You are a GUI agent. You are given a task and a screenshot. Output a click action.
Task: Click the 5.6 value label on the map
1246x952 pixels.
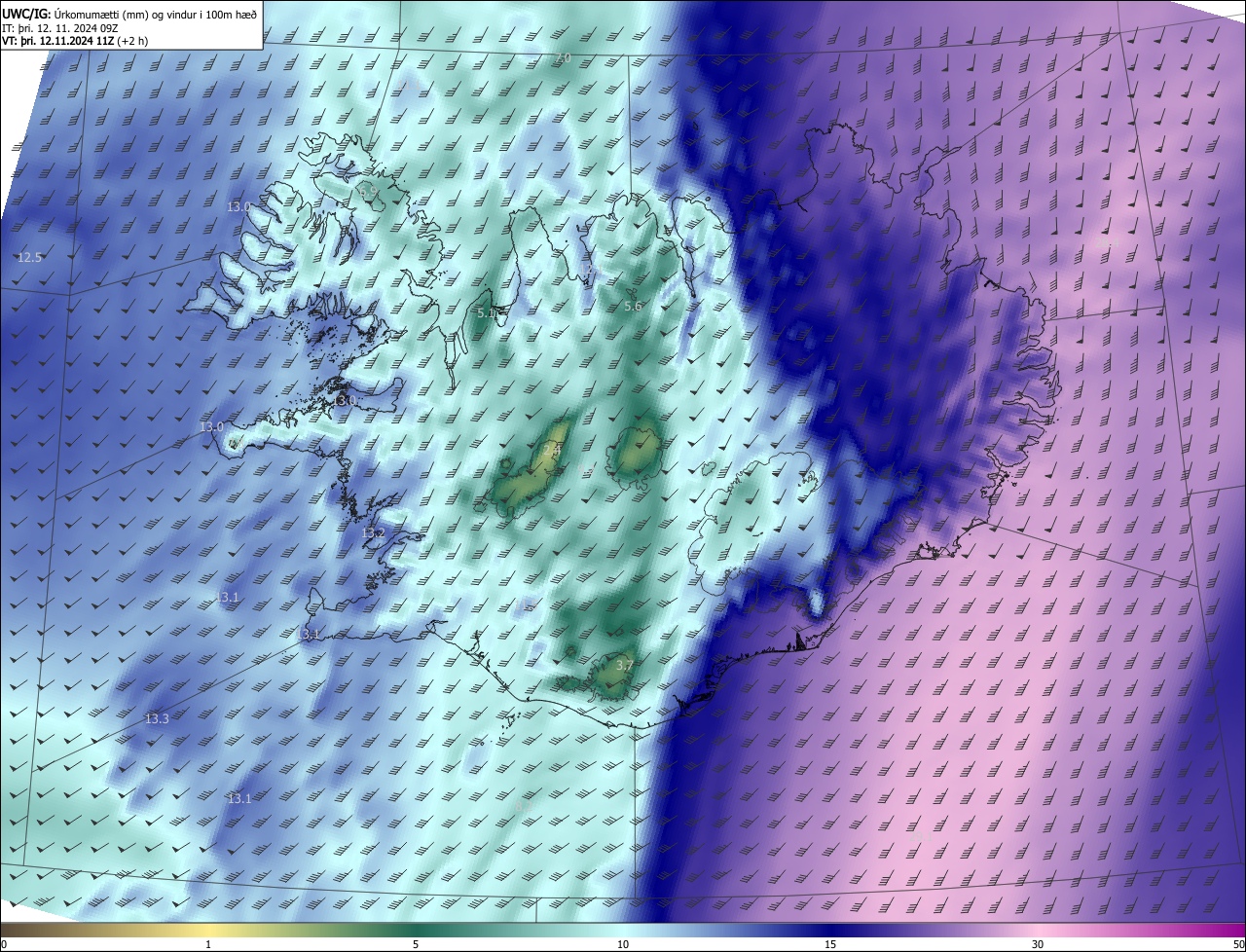633,307
